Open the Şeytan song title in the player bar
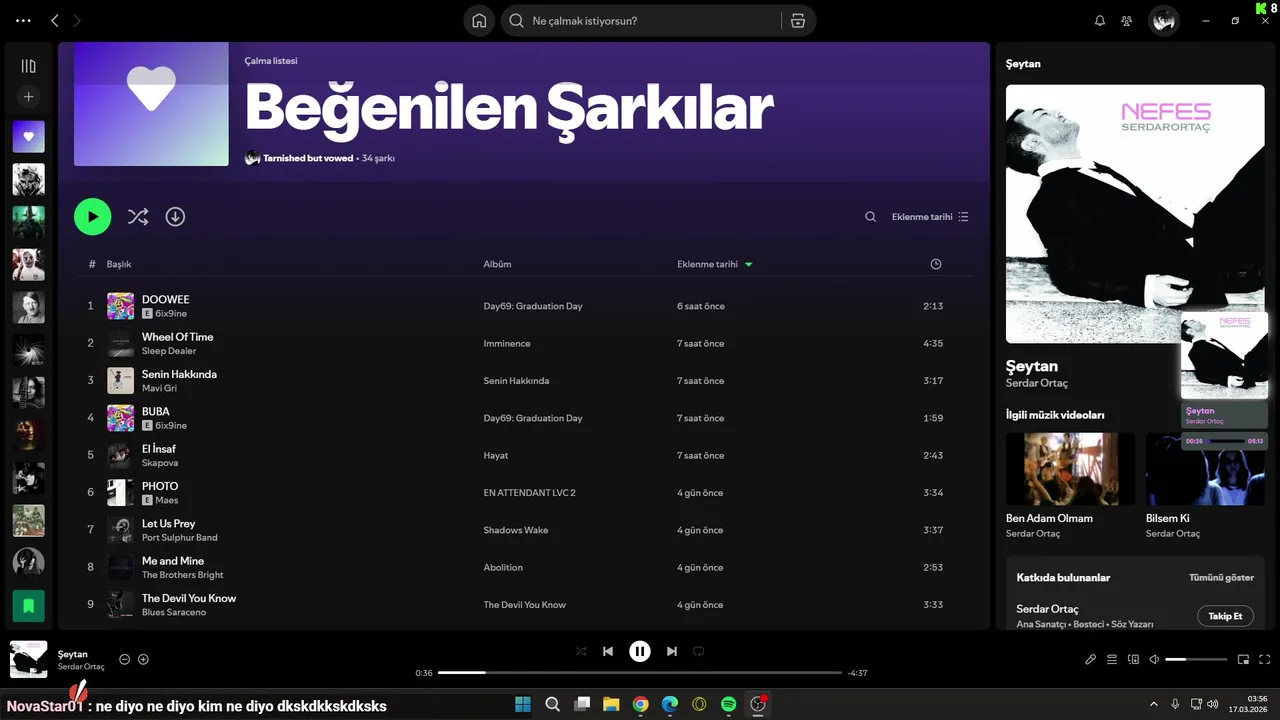The image size is (1280, 720). click(x=73, y=654)
